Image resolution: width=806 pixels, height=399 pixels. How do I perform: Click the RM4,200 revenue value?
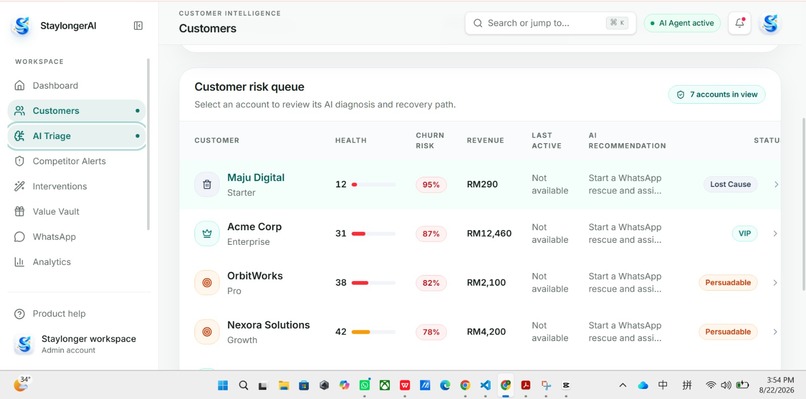[x=486, y=332]
